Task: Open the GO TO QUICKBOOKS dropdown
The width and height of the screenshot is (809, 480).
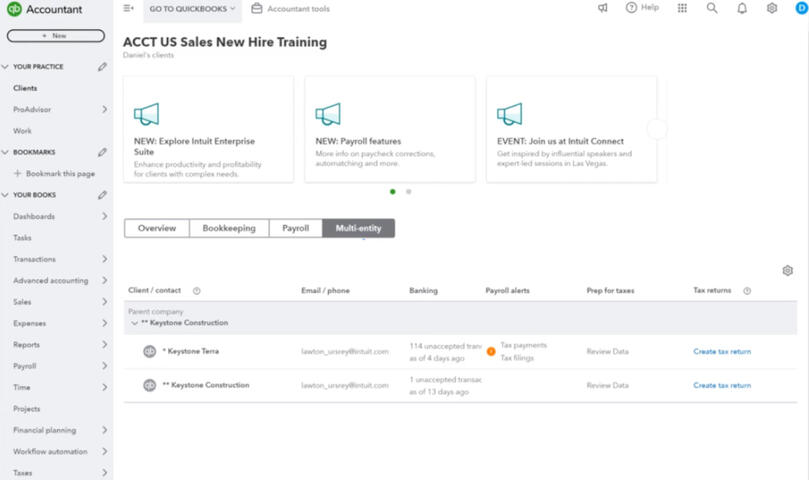Action: [x=192, y=8]
